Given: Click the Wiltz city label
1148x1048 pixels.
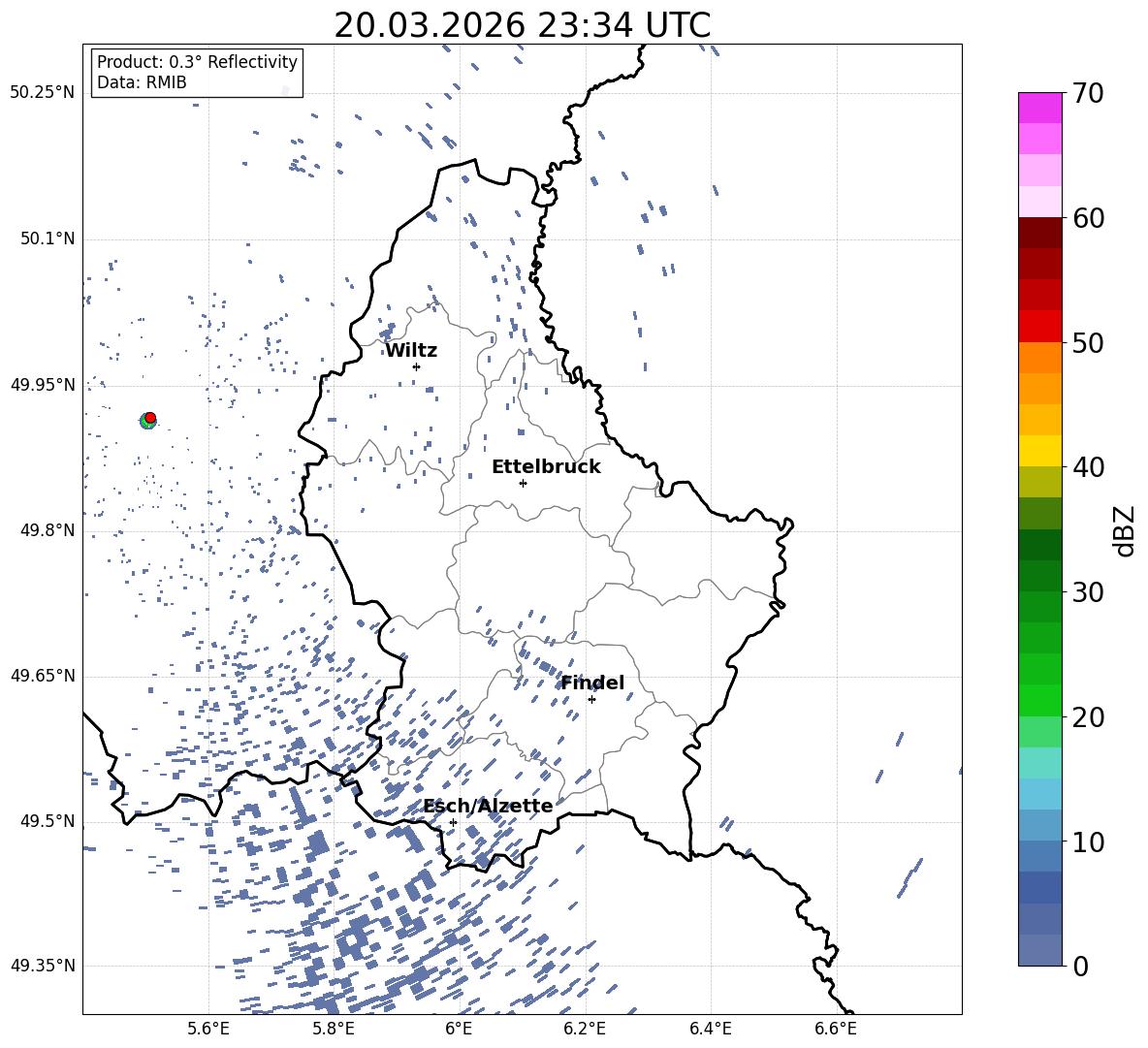Looking at the screenshot, I should pos(411,351).
